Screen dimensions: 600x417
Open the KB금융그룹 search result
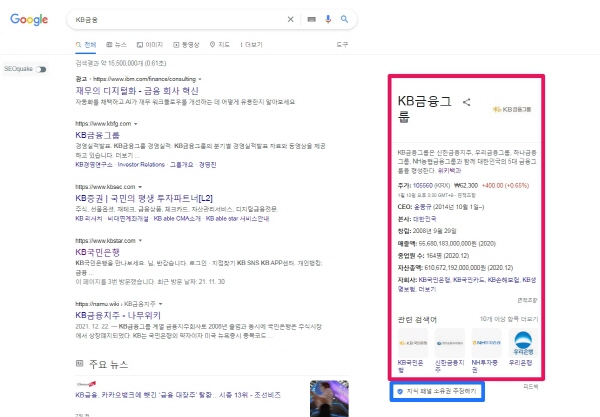point(98,135)
